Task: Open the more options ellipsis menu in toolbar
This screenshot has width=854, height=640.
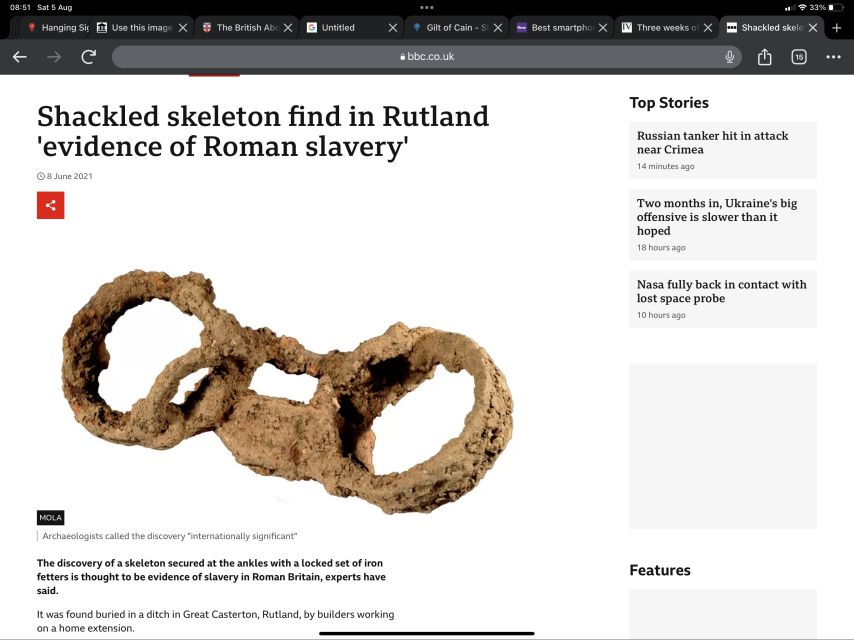Action: pos(832,58)
